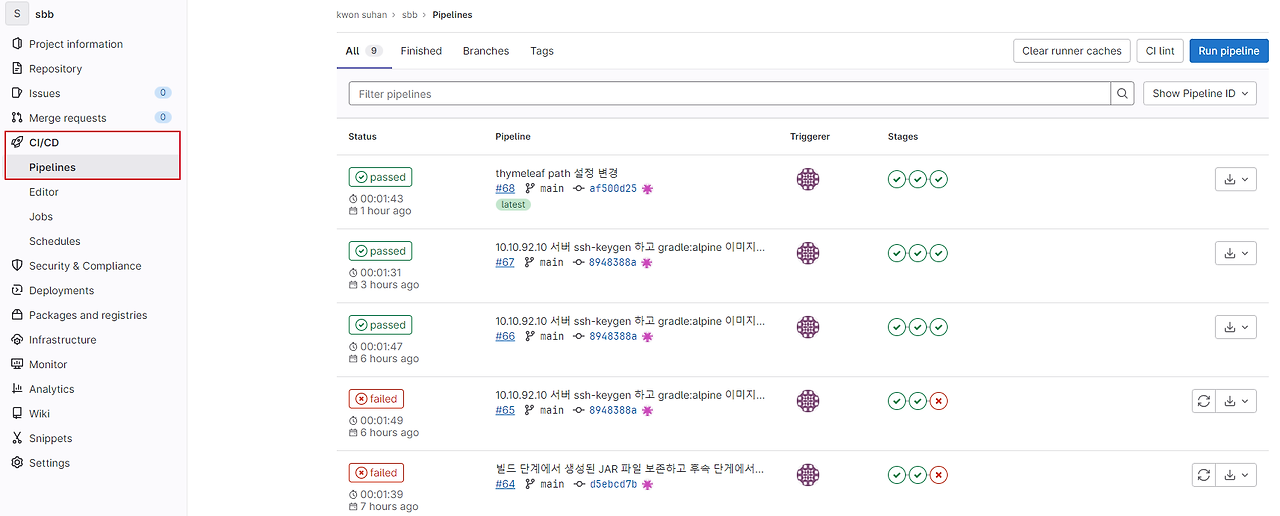
Task: Click the search magnifier icon button
Action: pos(1123,93)
